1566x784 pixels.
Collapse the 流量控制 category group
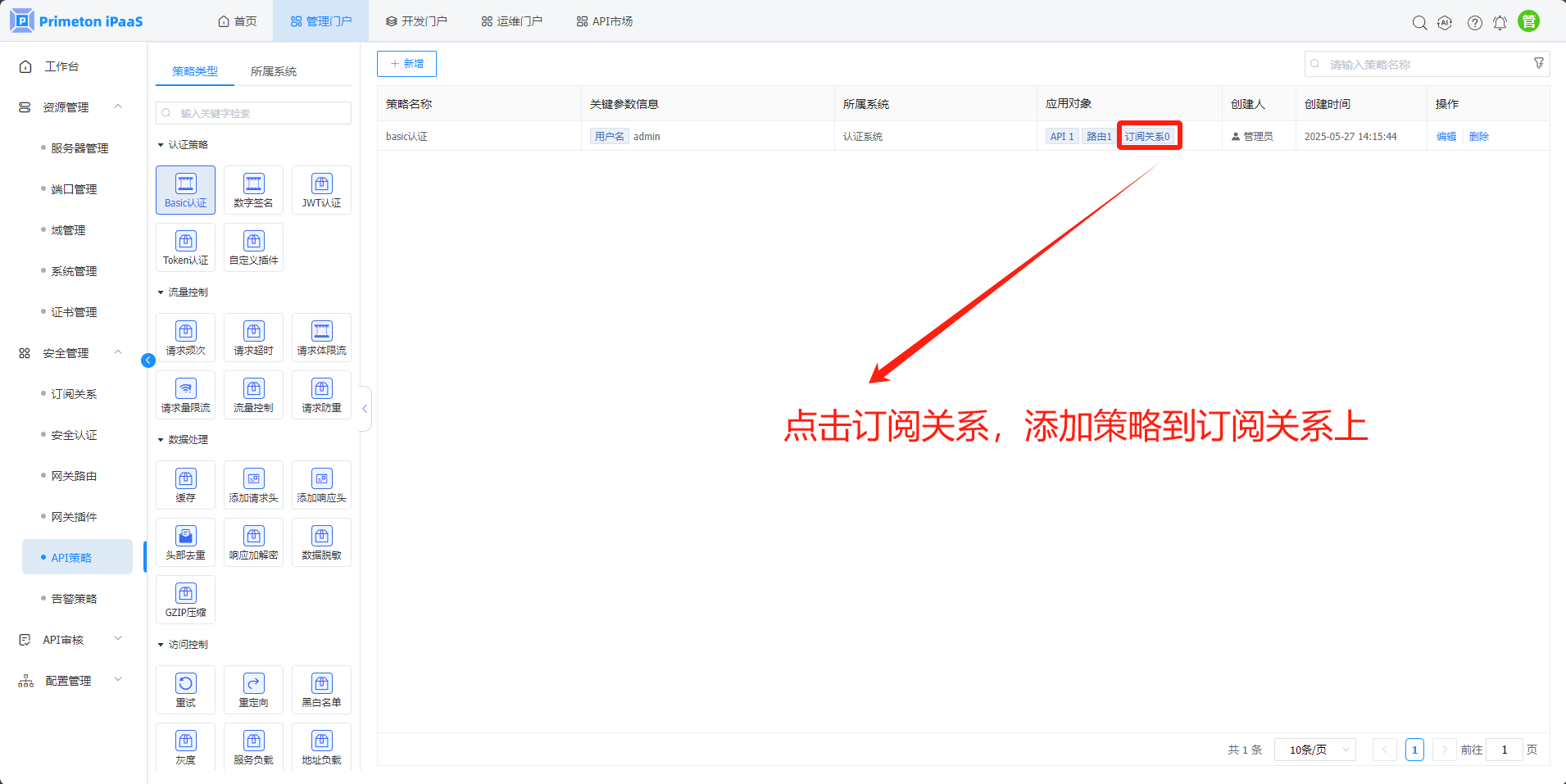point(161,292)
